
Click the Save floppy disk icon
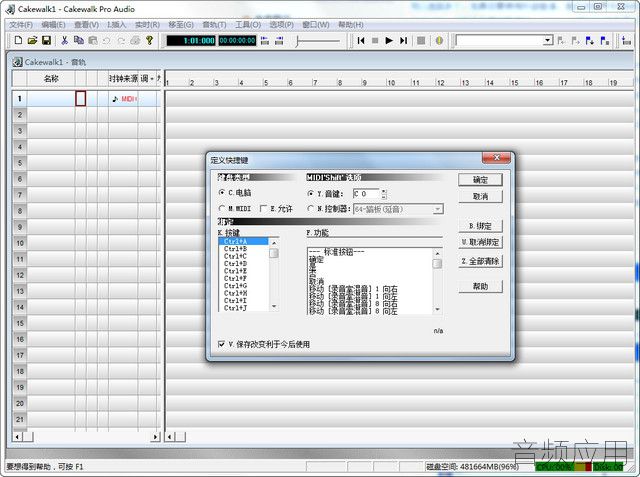(x=46, y=40)
